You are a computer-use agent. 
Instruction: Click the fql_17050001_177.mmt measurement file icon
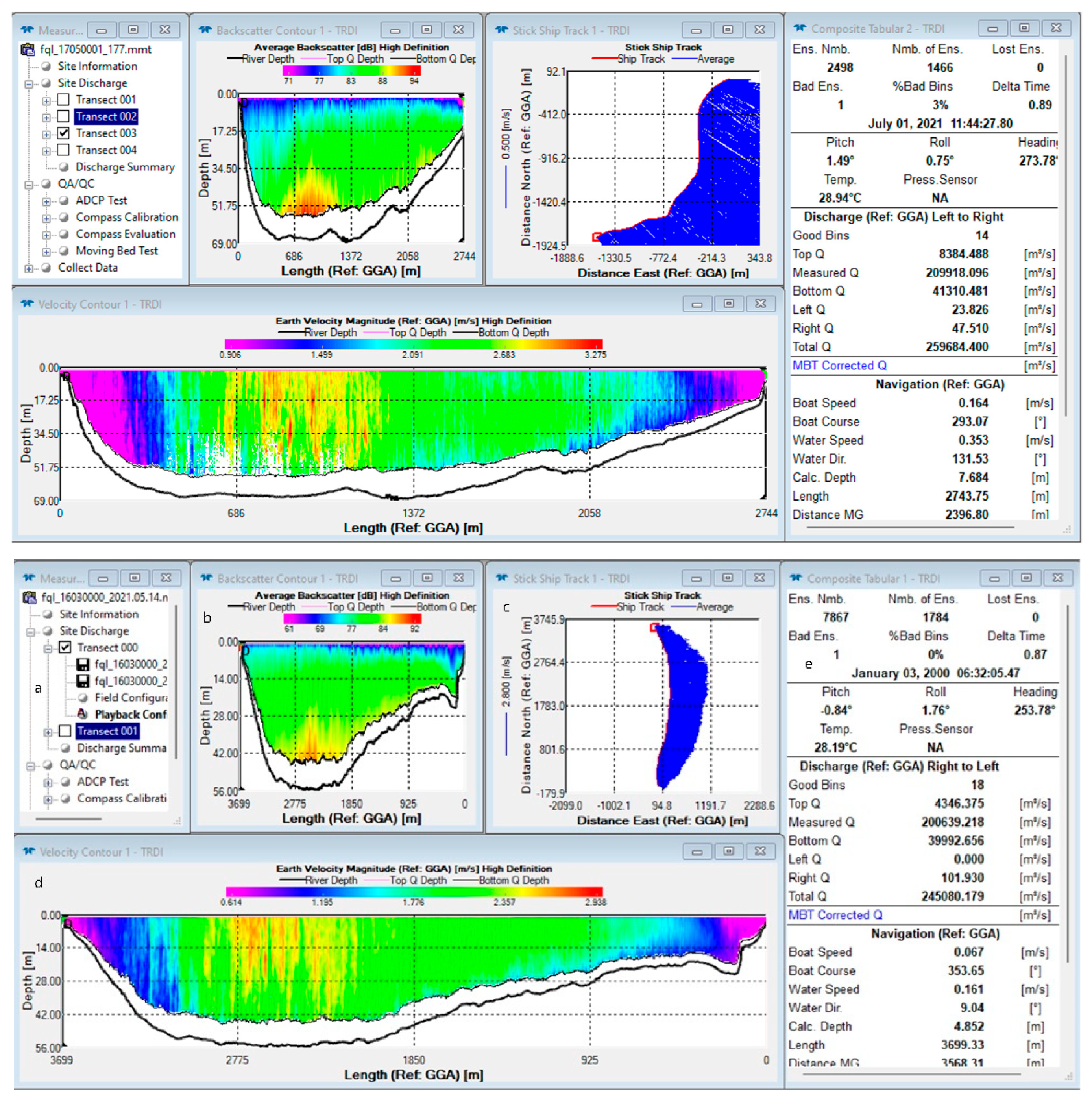28,50
